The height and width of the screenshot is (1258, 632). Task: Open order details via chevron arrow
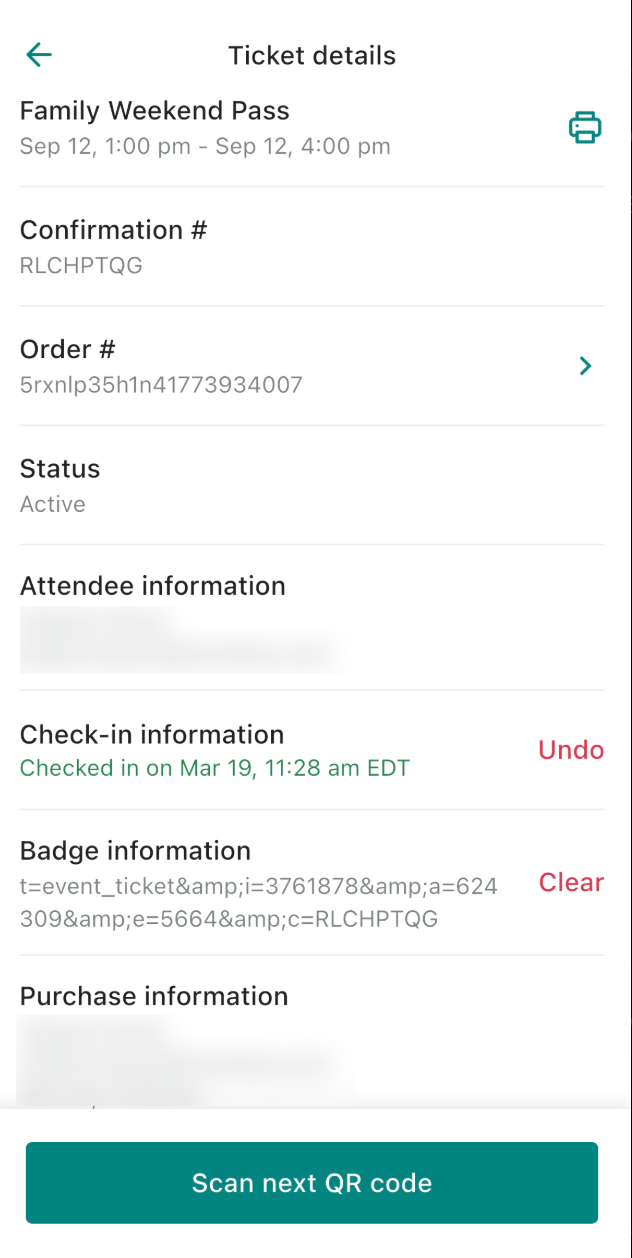[x=586, y=366]
